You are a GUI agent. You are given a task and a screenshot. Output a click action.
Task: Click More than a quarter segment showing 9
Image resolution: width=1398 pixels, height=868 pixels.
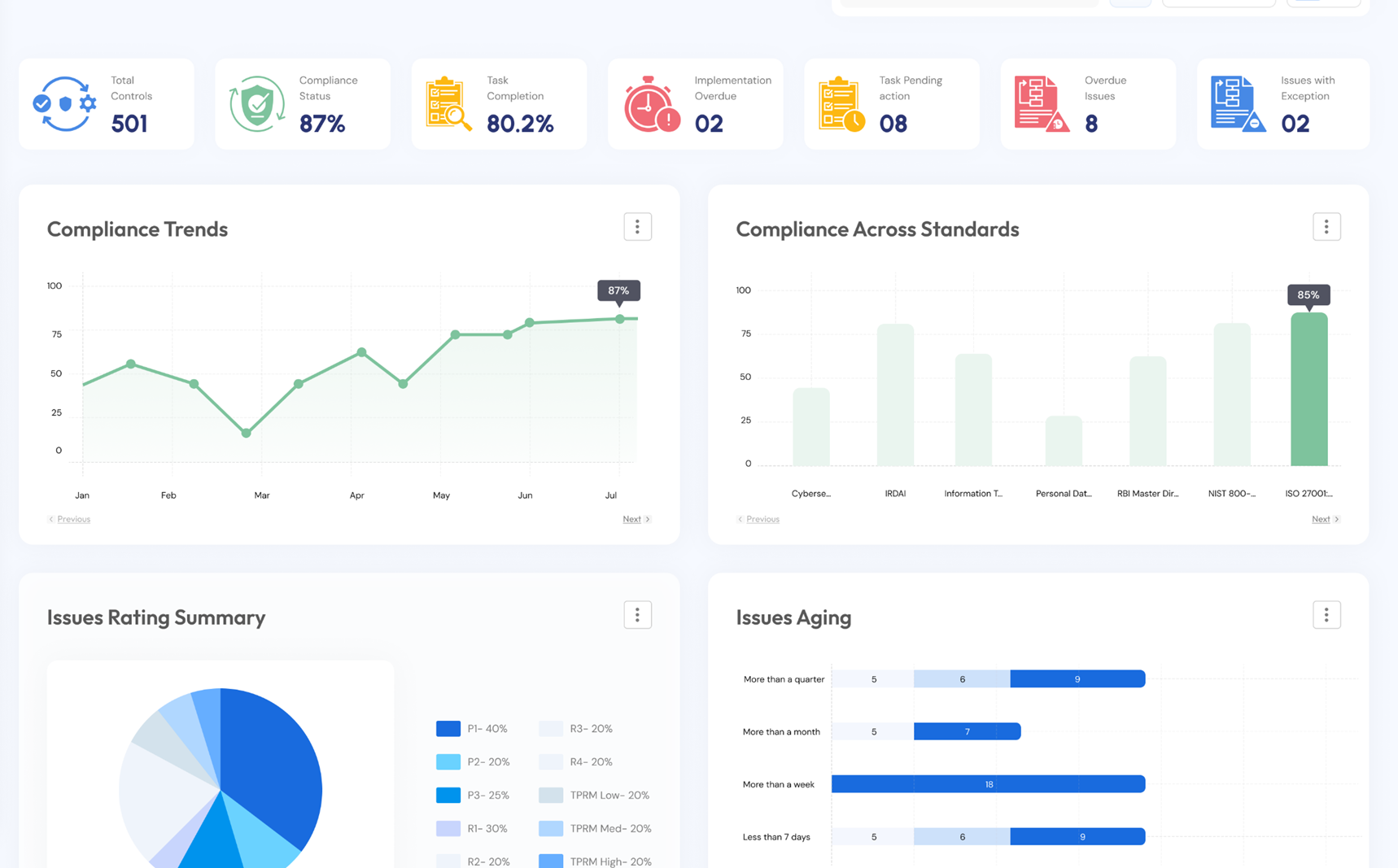click(x=1077, y=678)
